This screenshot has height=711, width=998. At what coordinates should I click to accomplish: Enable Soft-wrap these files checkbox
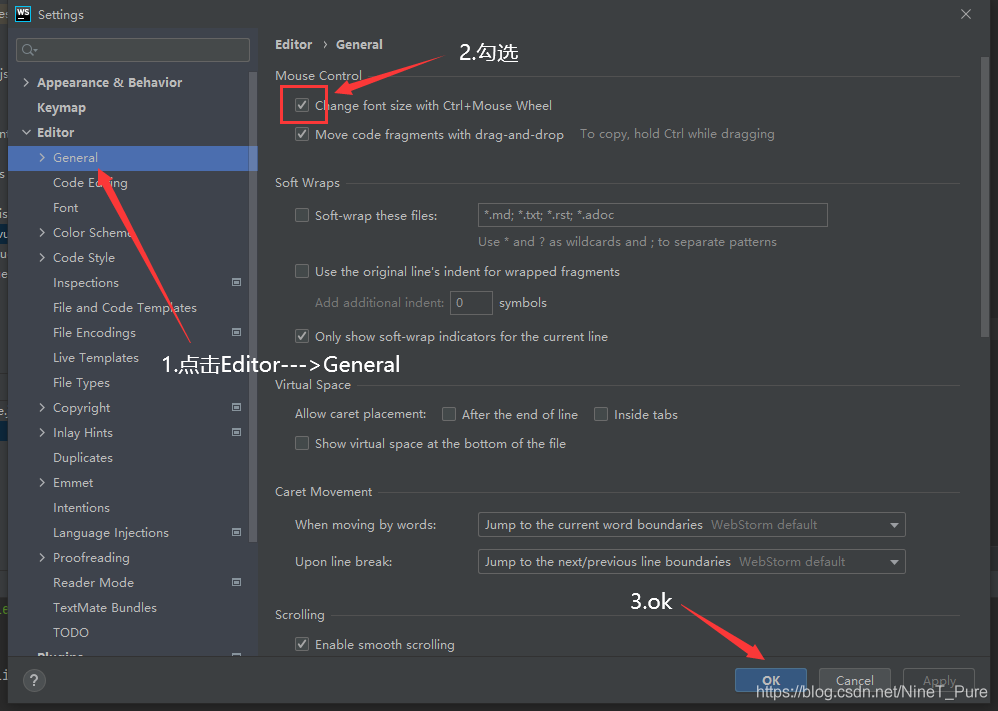pyautogui.click(x=302, y=215)
